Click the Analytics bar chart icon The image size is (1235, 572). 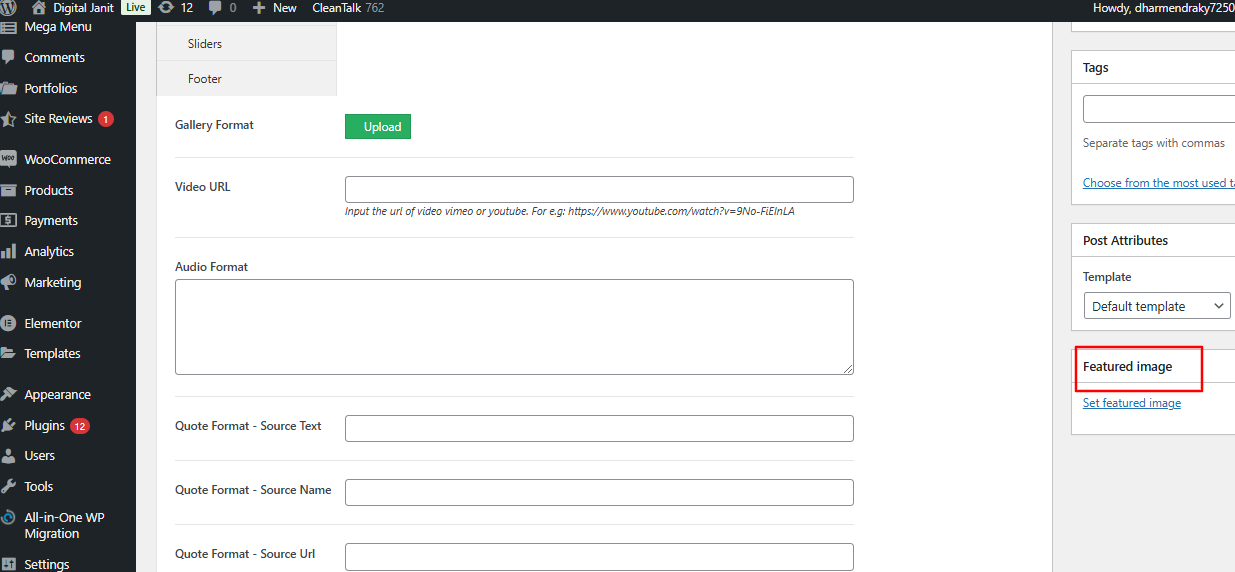coord(9,251)
